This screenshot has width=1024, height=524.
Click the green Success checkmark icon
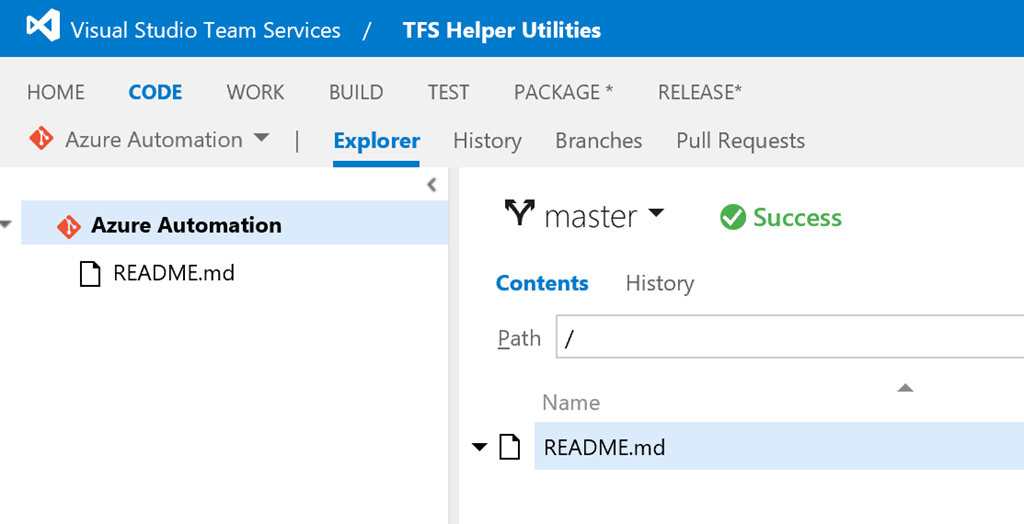[733, 217]
